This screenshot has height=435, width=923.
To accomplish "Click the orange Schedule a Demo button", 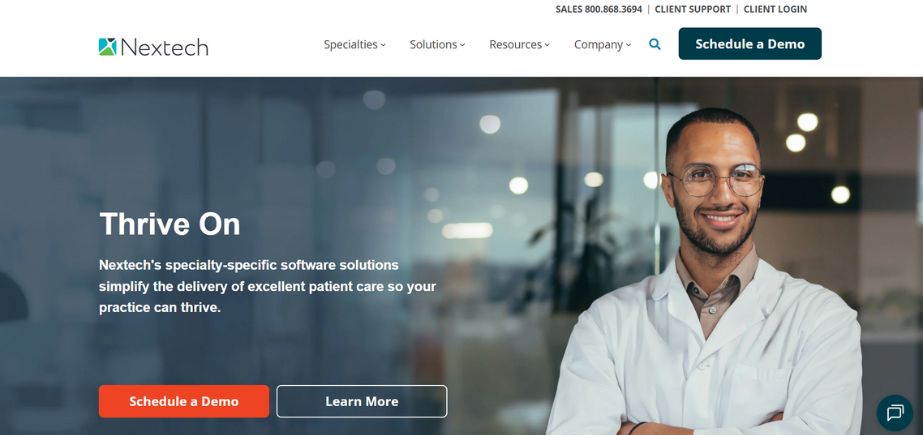I will tap(184, 401).
